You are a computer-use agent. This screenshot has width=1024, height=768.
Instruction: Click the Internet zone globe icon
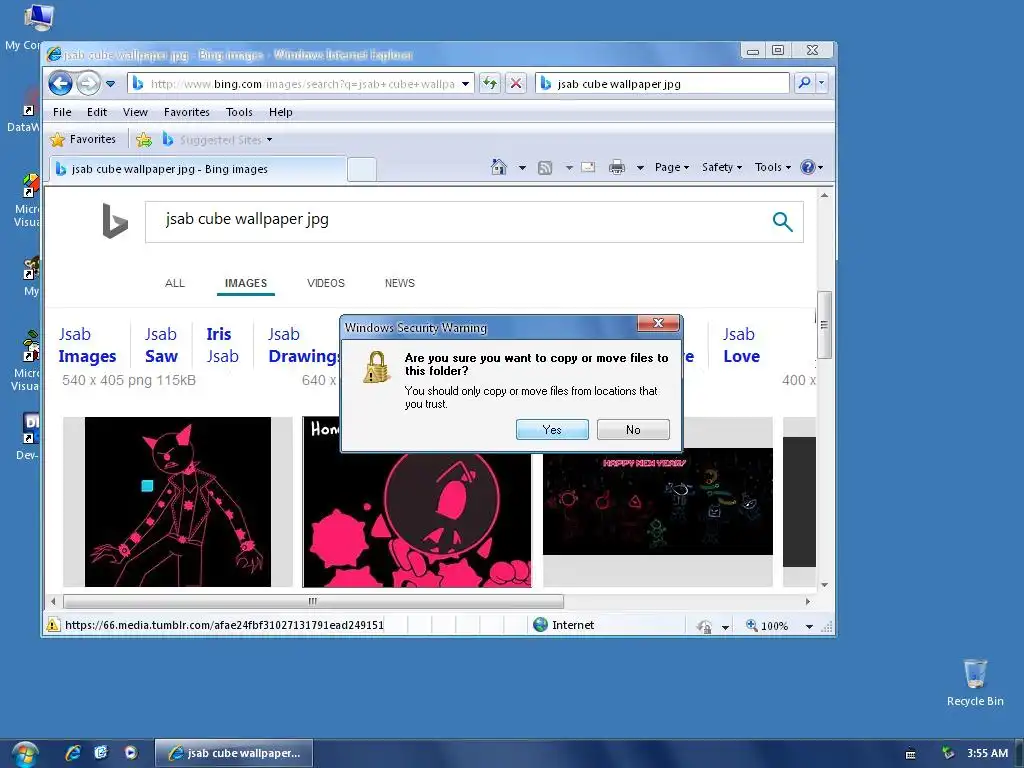point(540,625)
